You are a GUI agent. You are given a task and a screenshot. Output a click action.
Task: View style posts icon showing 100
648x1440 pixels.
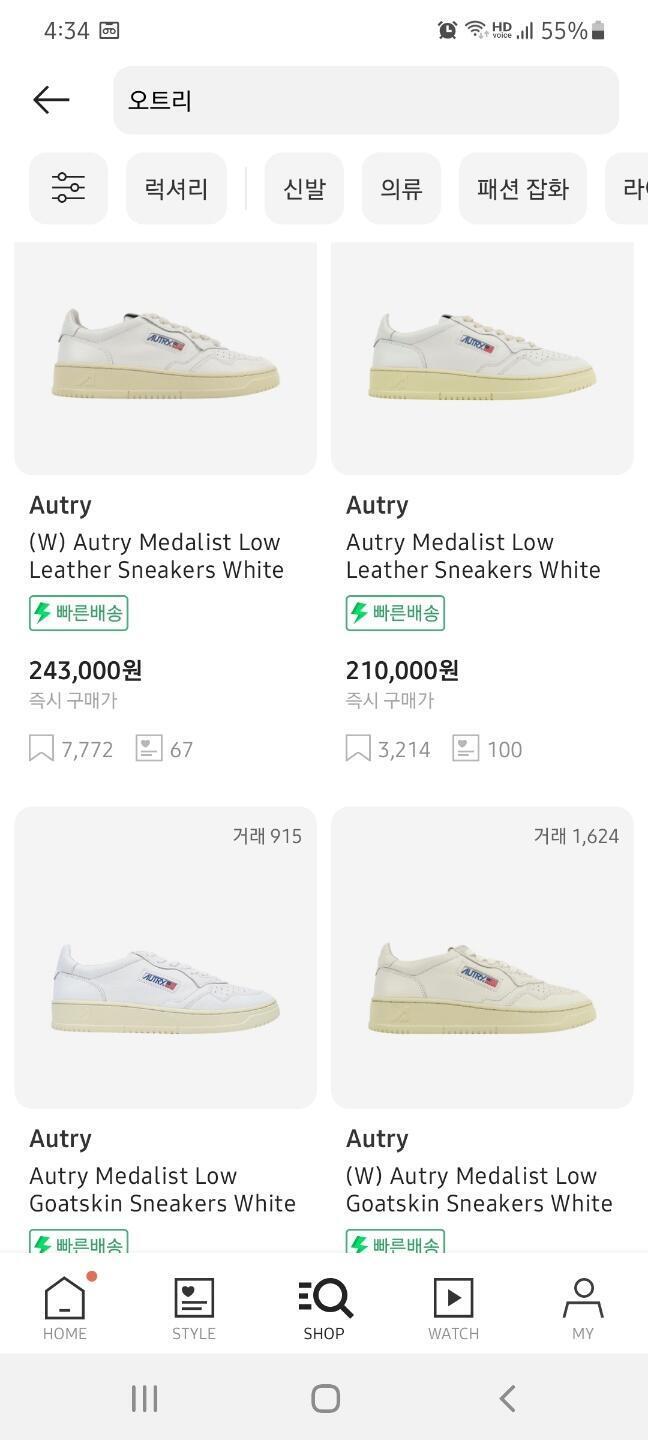[x=466, y=749]
